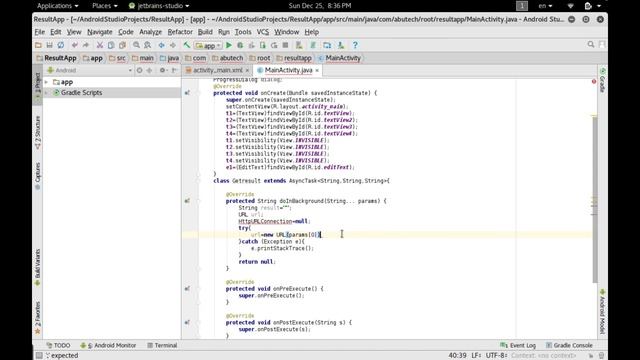The height and width of the screenshot is (360, 640).
Task: Click the gray Stop square icon
Action: point(285,45)
